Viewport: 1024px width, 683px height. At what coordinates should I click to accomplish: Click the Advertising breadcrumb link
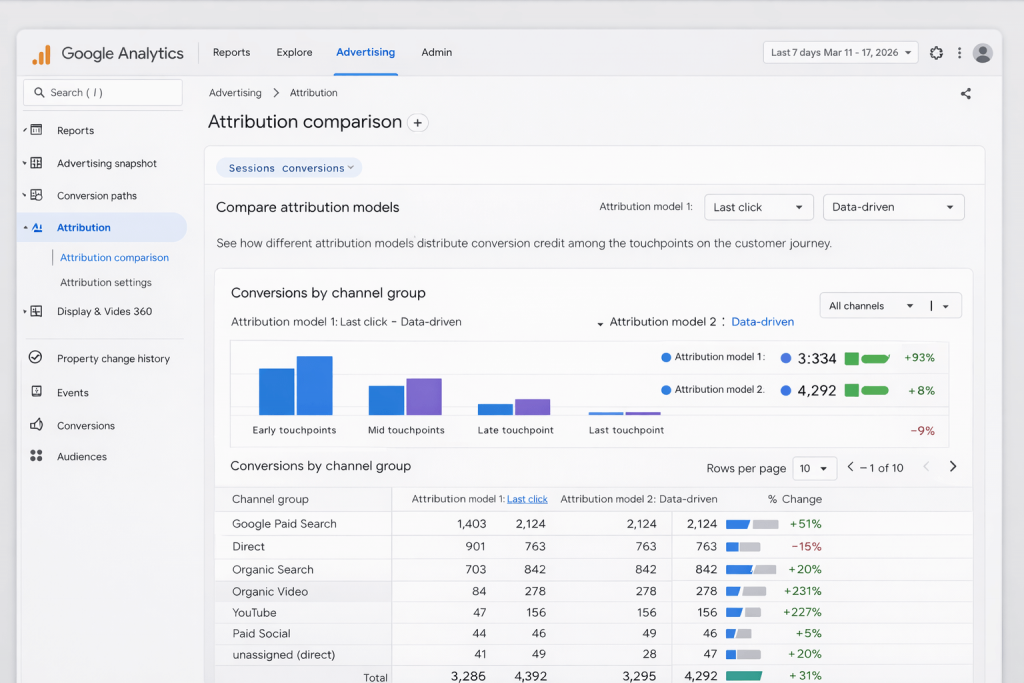pyautogui.click(x=235, y=93)
